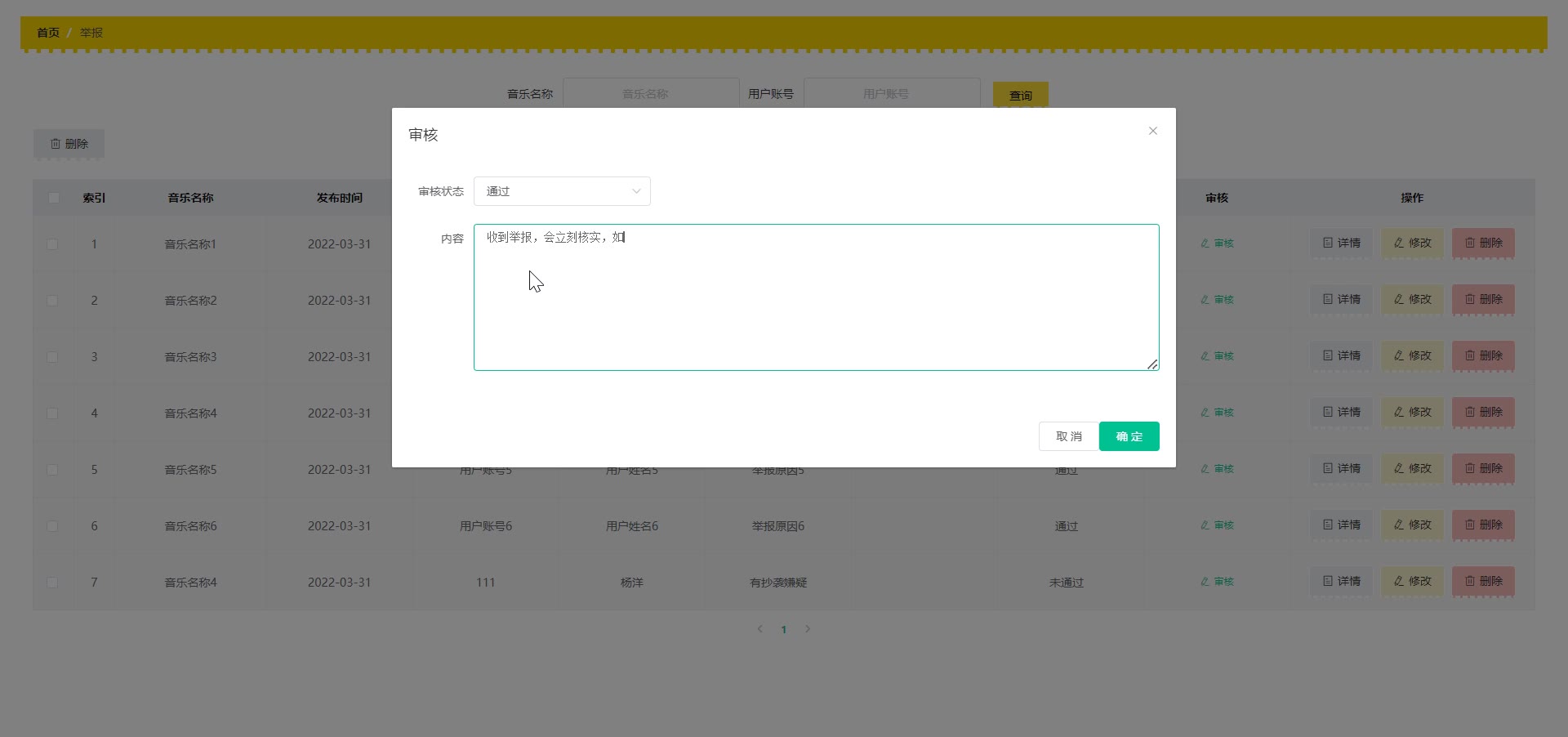Check the checkbox for row 5
Screen dimensions: 1568x737
(x=52, y=470)
